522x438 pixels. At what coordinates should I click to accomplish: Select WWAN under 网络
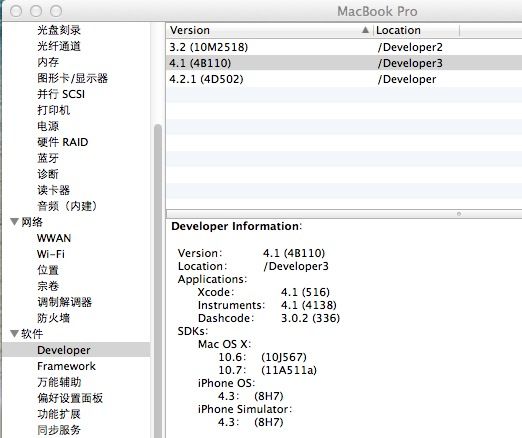click(54, 238)
